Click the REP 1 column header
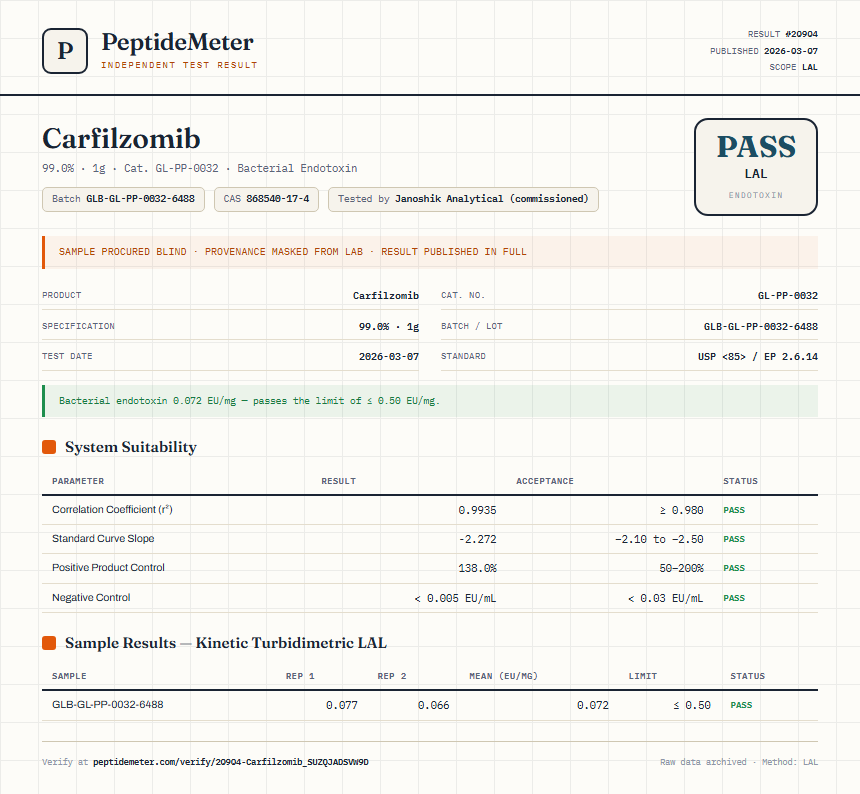This screenshot has height=794, width=860. coord(300,676)
